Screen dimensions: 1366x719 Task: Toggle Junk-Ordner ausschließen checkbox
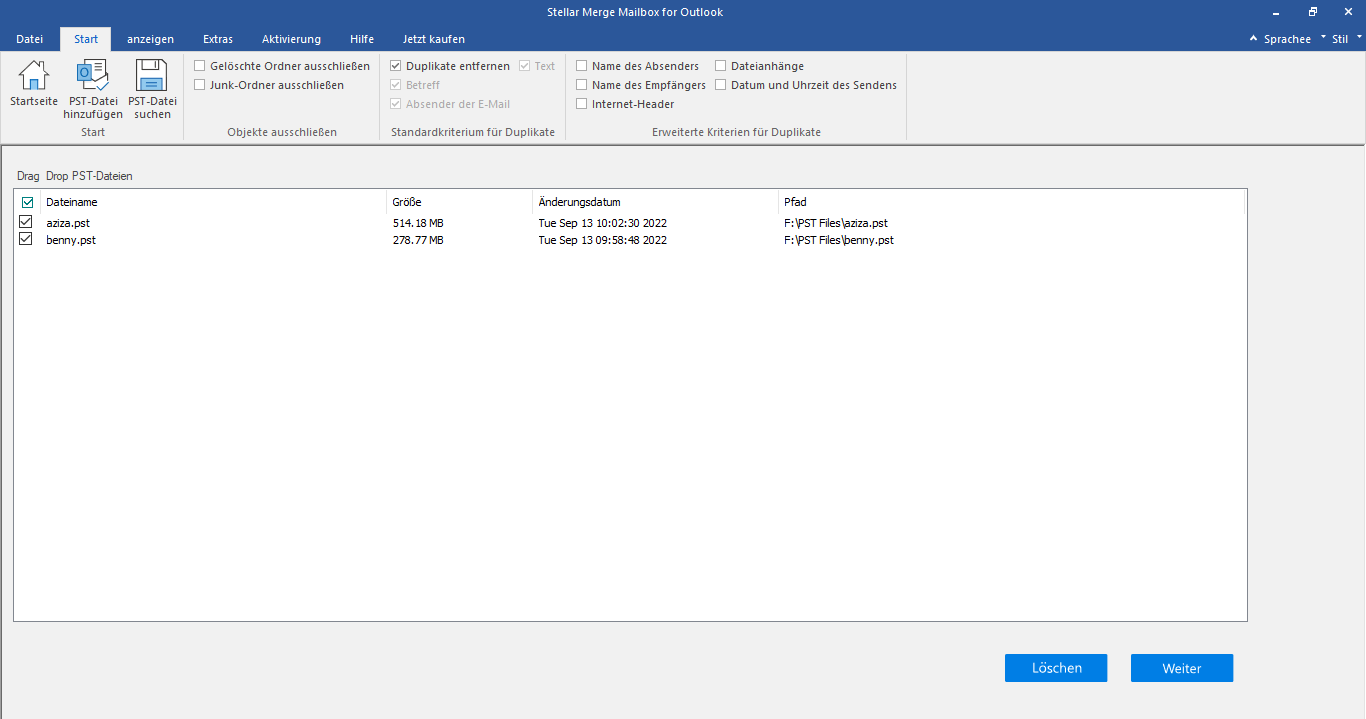tap(200, 85)
